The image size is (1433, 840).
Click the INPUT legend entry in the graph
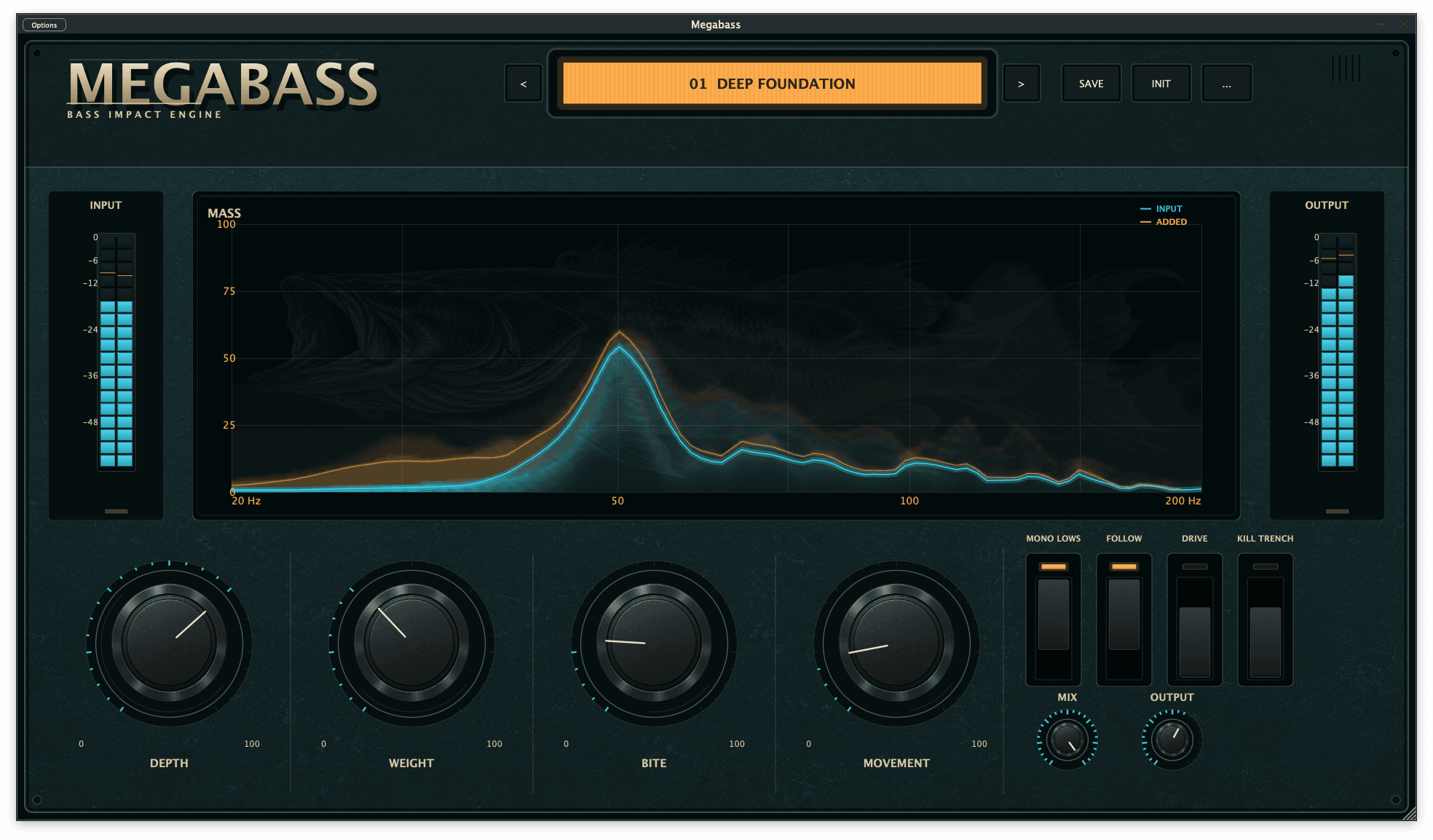(1161, 209)
